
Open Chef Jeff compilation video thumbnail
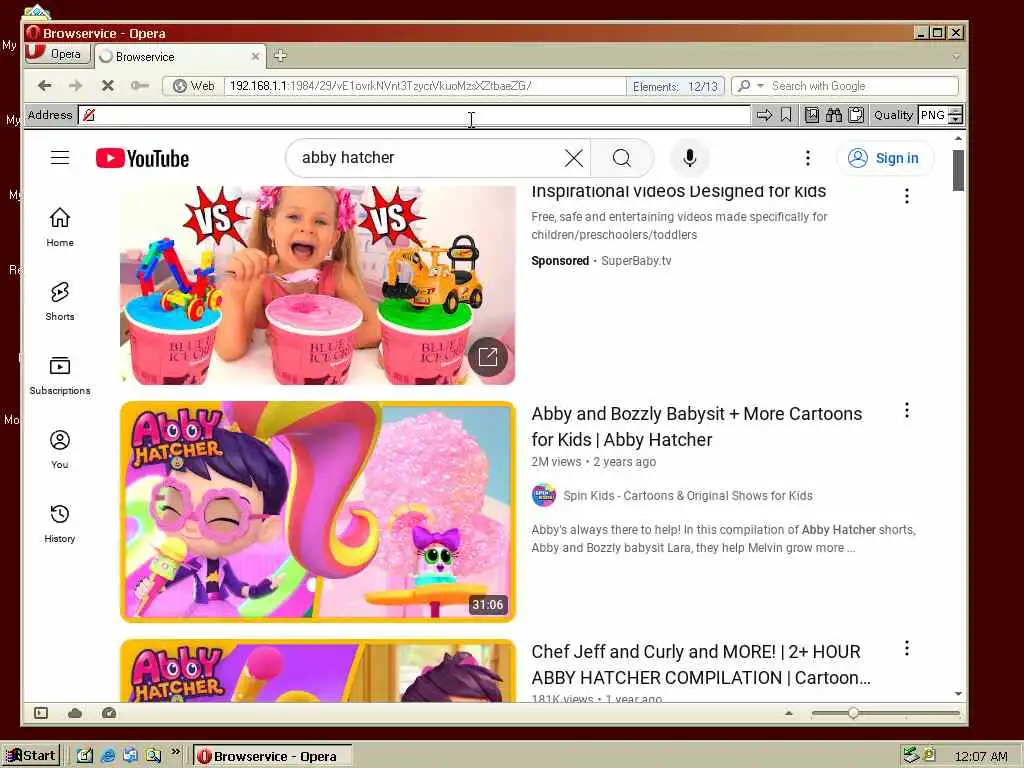click(x=317, y=671)
